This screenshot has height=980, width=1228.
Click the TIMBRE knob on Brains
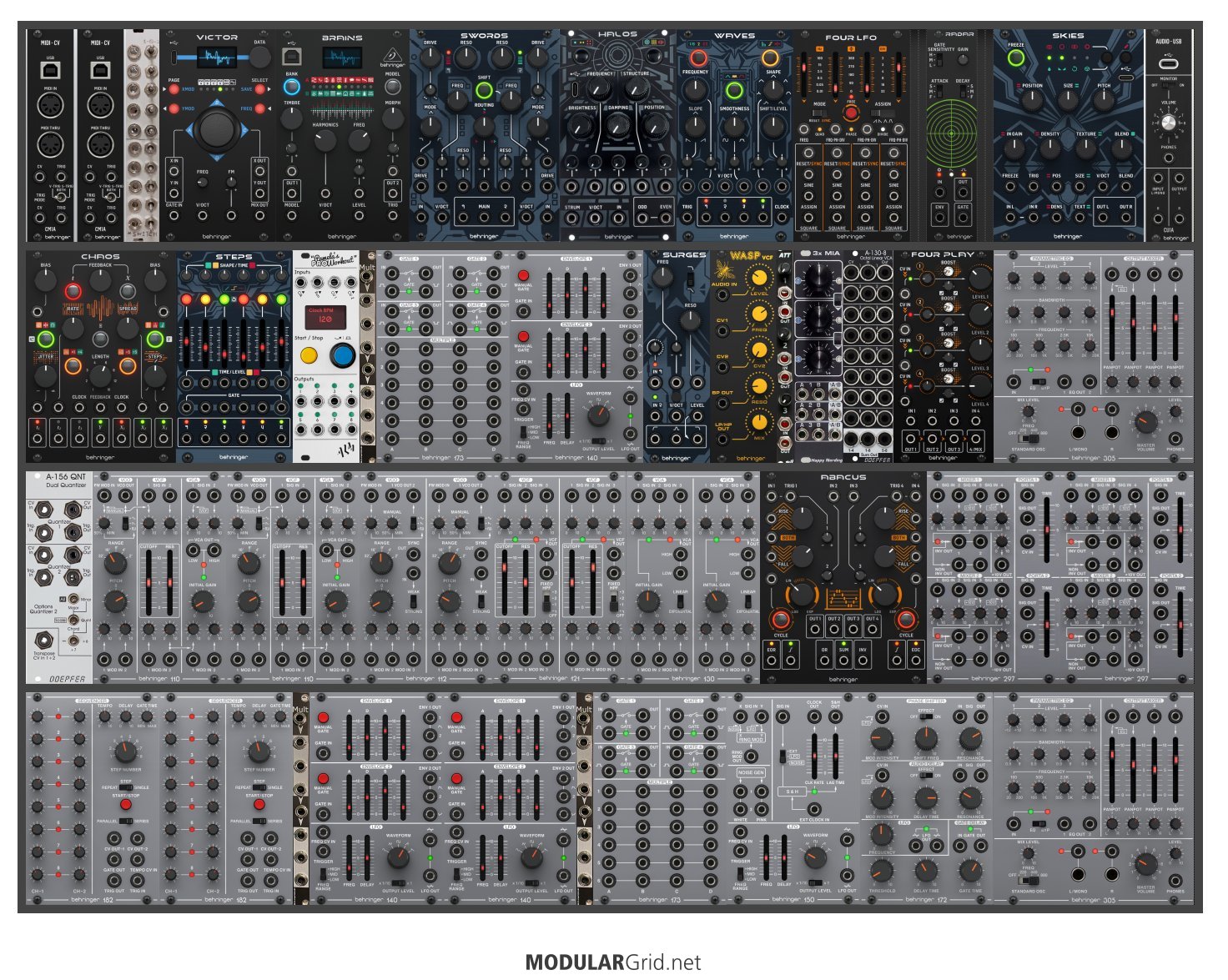point(292,117)
